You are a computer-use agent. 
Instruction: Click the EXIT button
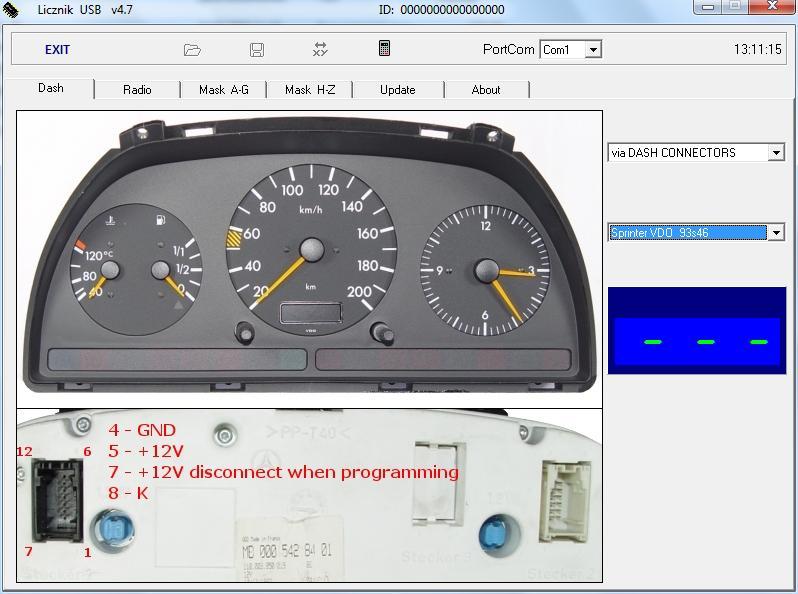[57, 50]
